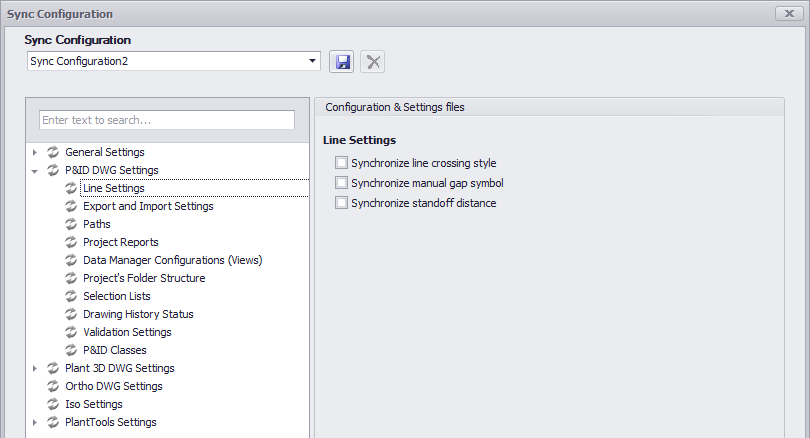Screen dimensions: 810x438
Task: Select Project Reports in the tree
Action: click(x=121, y=242)
